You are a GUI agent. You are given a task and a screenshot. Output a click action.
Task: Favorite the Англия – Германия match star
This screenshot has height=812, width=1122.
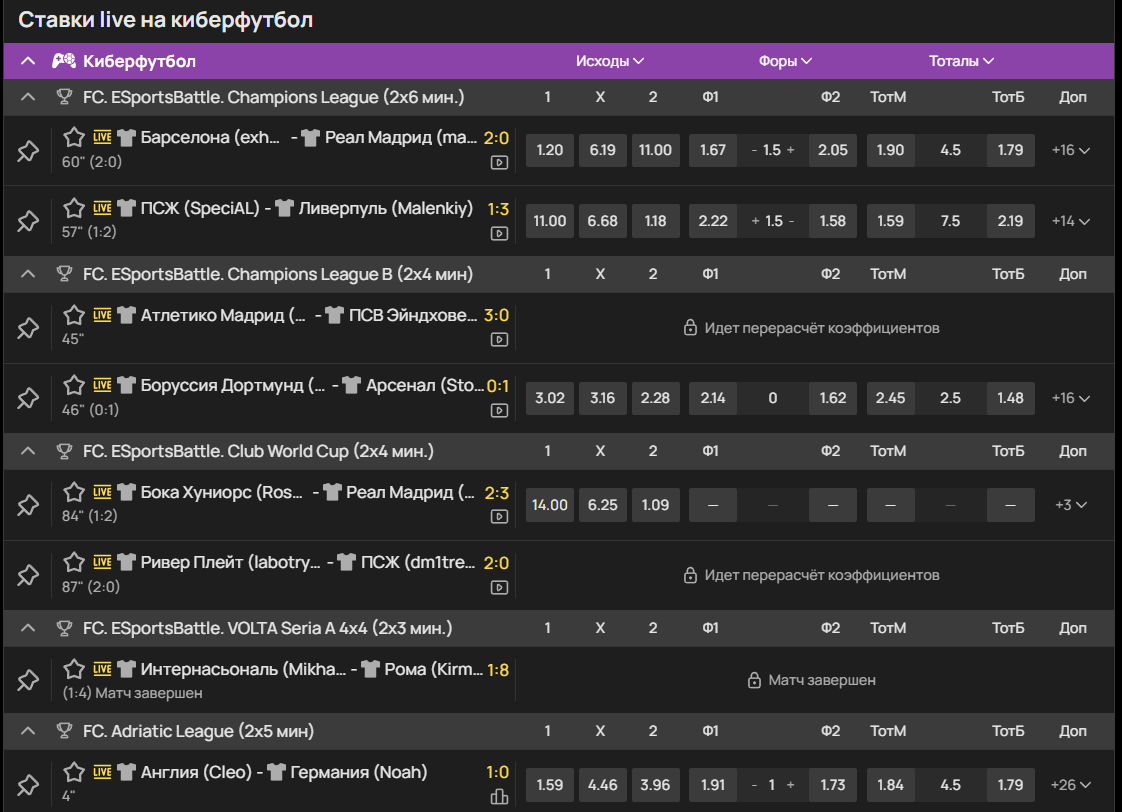click(x=74, y=772)
